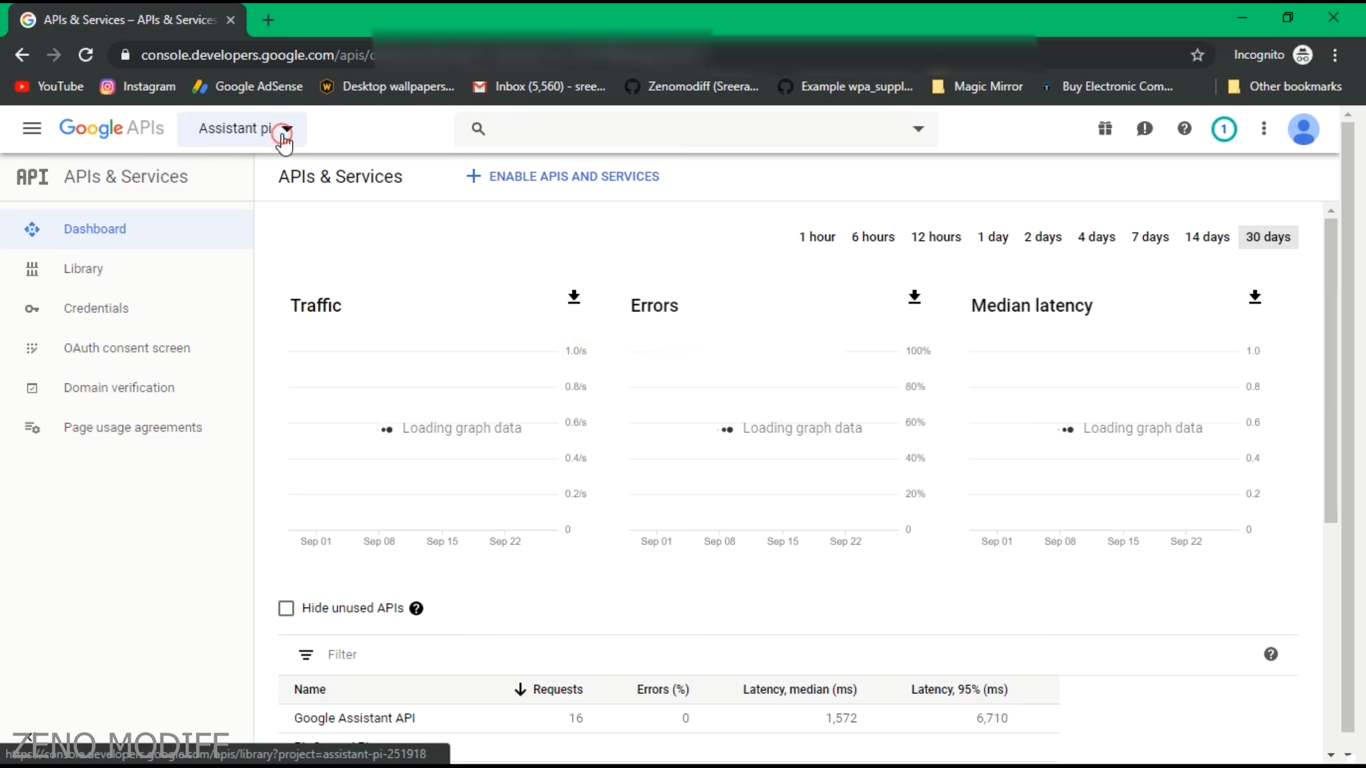Open the YouTube bookmark
1366x768 pixels.
(x=49, y=86)
